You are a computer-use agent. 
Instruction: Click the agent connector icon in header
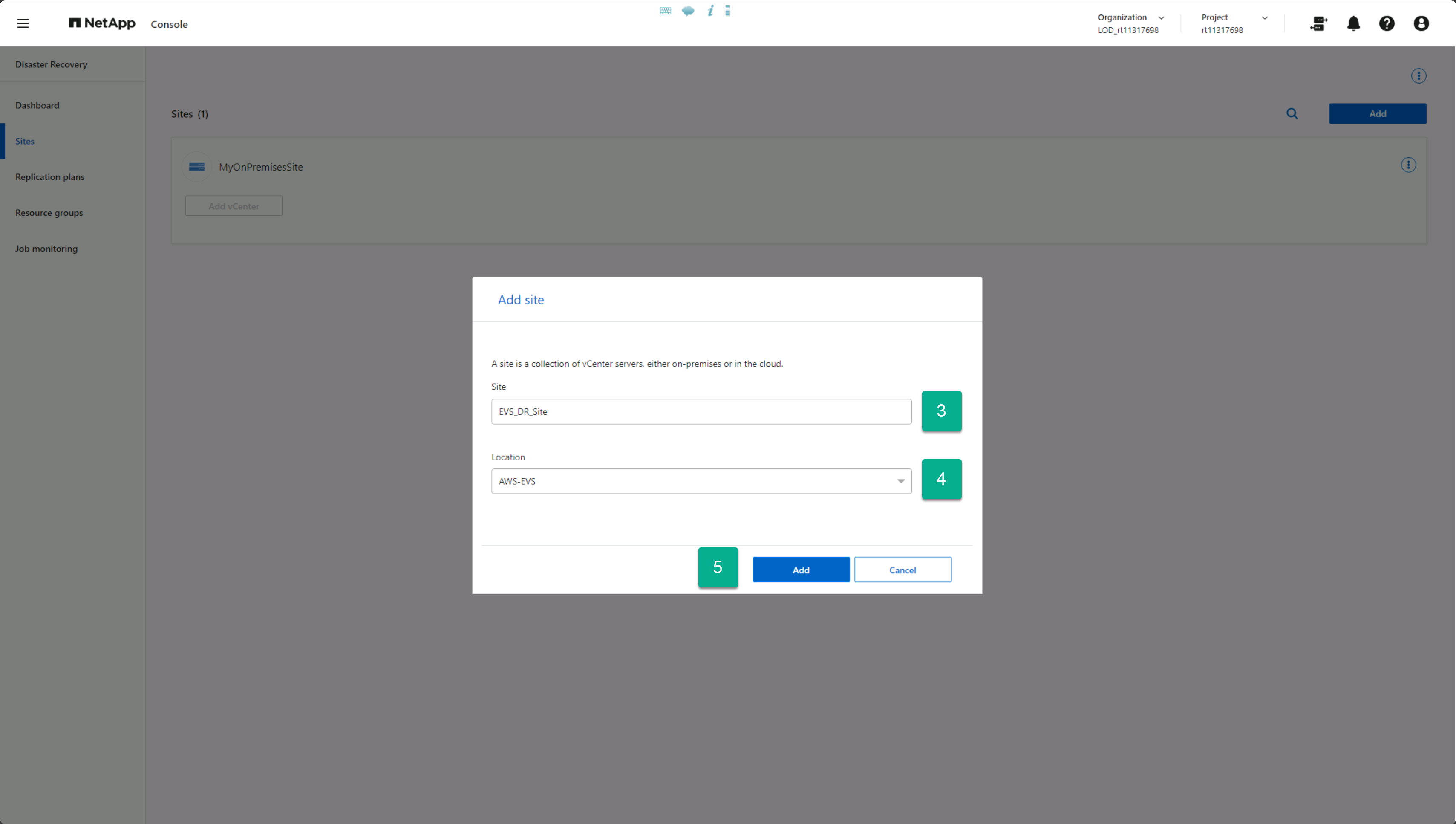click(1318, 23)
